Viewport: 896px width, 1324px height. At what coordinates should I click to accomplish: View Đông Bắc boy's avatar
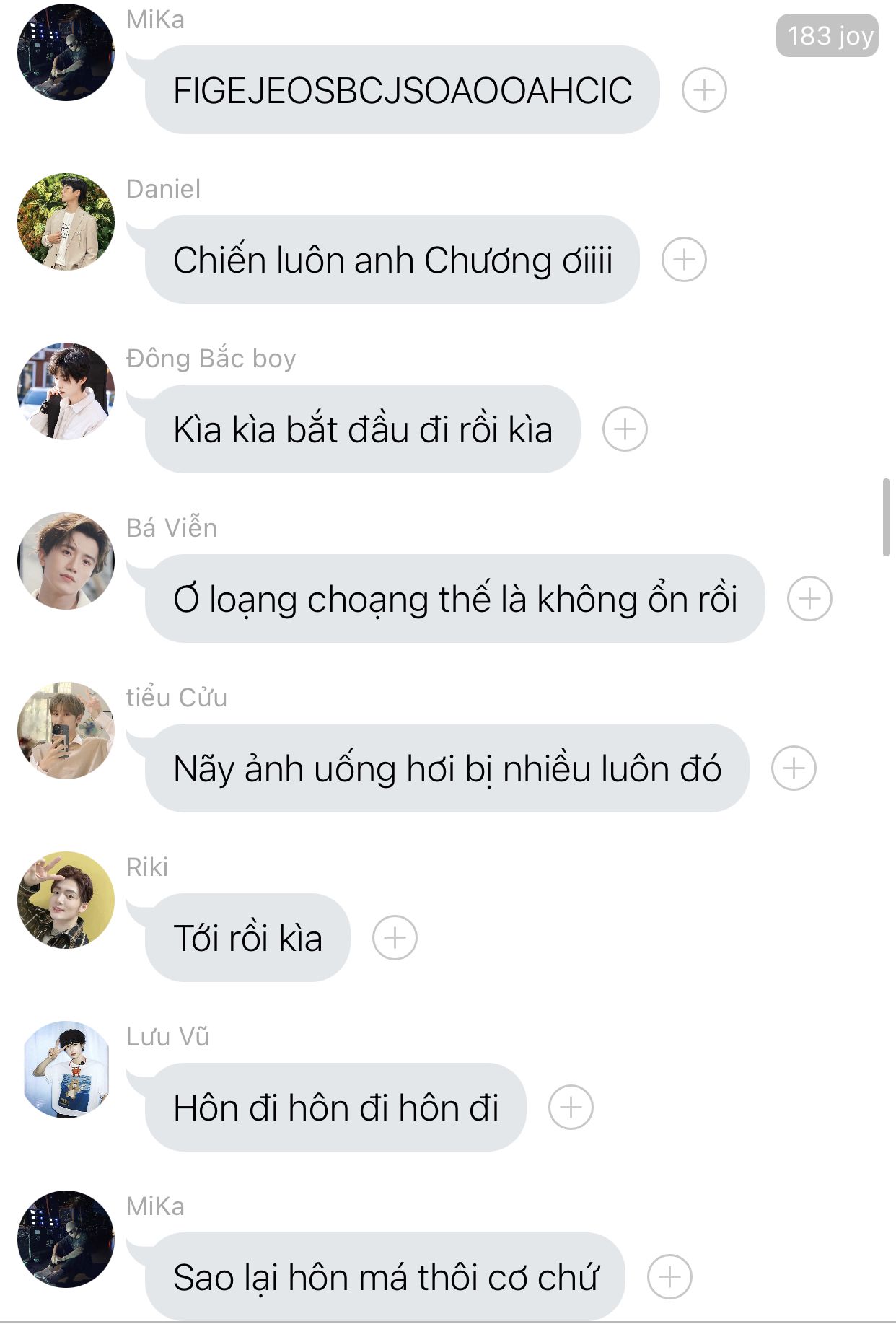66,391
